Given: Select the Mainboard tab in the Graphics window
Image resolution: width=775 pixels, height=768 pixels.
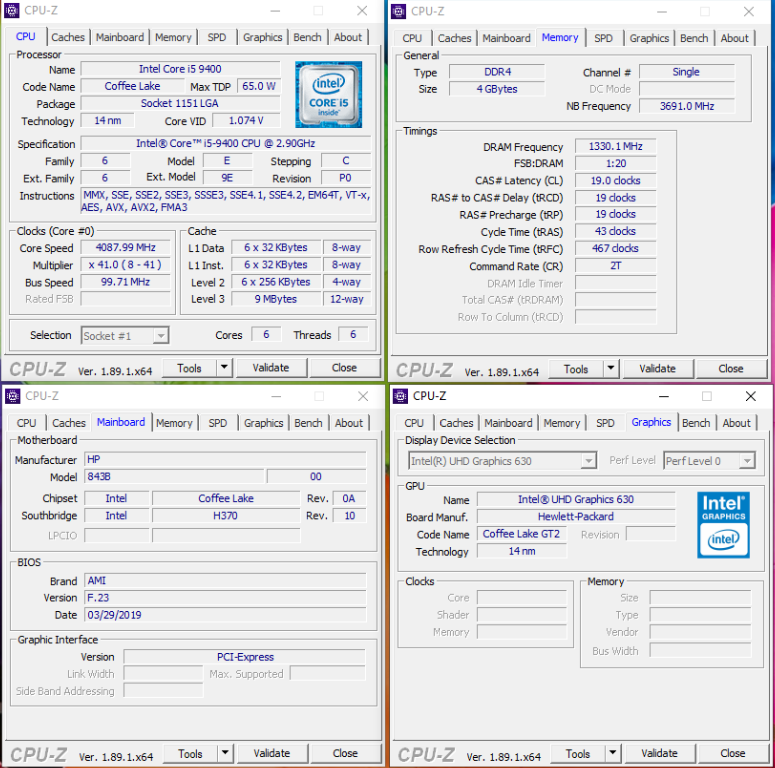Looking at the screenshot, I should [508, 423].
